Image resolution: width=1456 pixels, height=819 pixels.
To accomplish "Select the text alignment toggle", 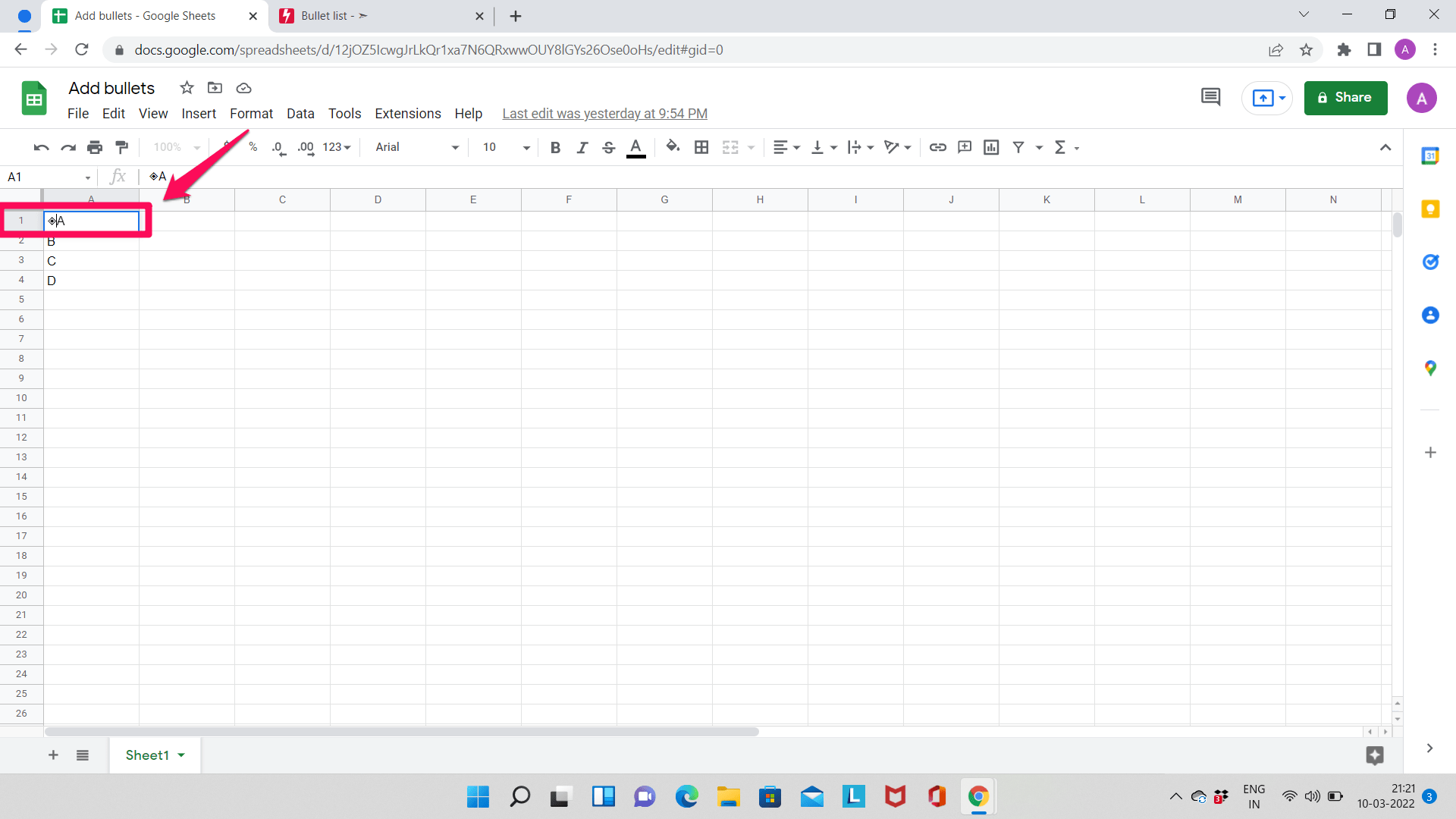I will (784, 147).
